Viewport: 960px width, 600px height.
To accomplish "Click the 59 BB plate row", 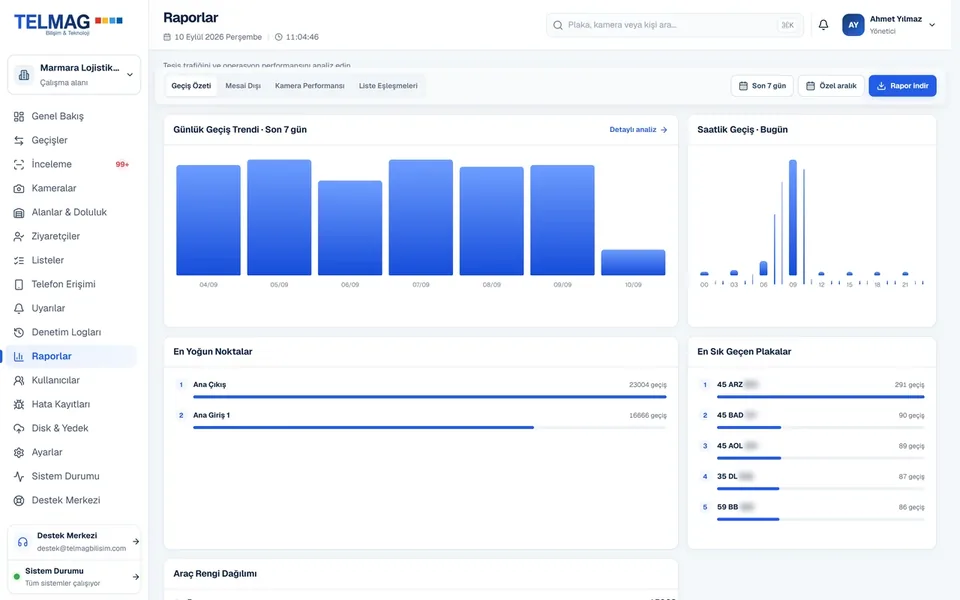I will pyautogui.click(x=812, y=512).
